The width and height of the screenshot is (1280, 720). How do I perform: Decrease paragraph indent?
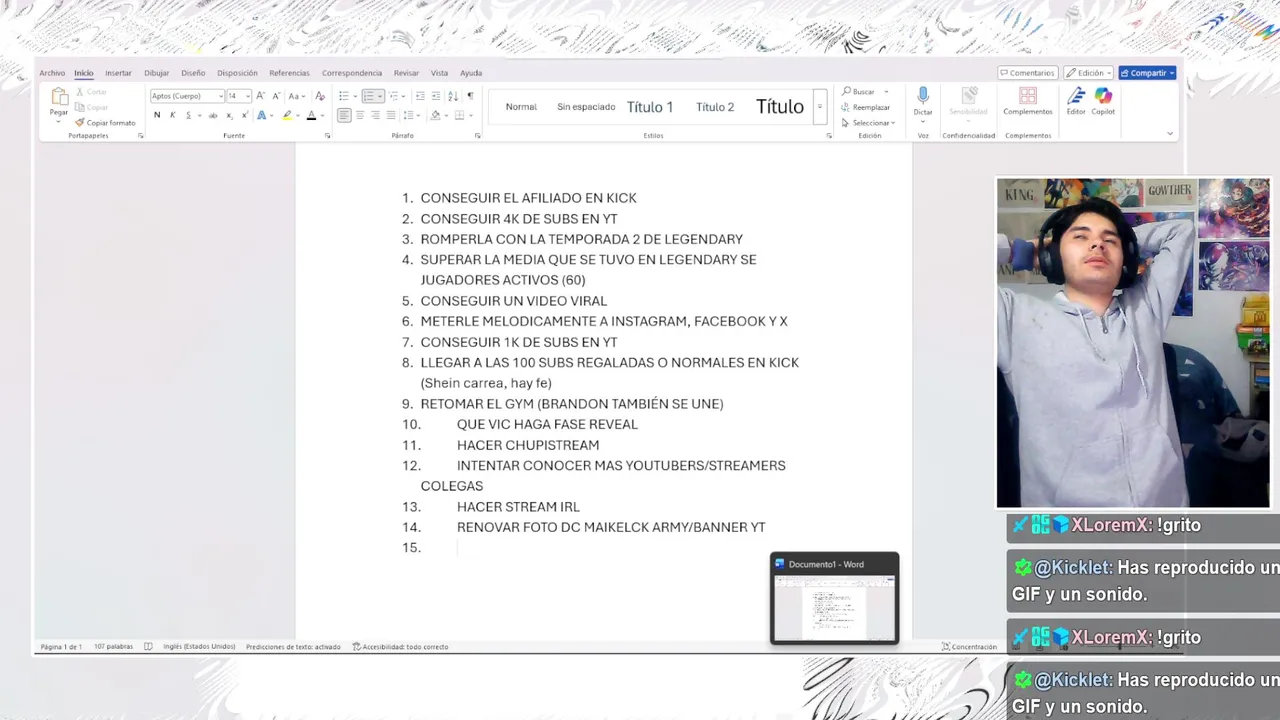tap(420, 96)
